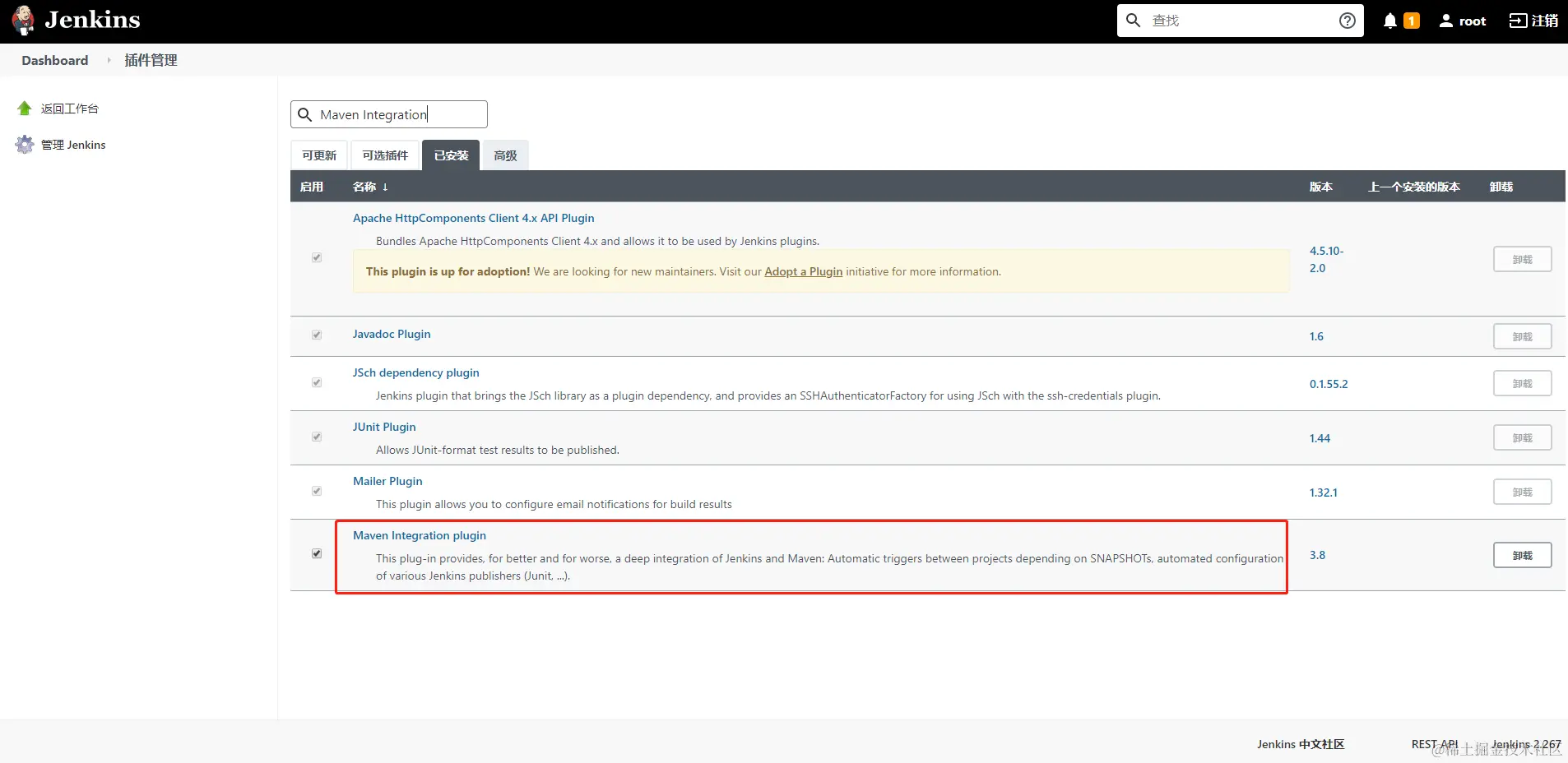Switch to the 可更新 tab
Image resolution: width=1568 pixels, height=763 pixels.
click(319, 155)
